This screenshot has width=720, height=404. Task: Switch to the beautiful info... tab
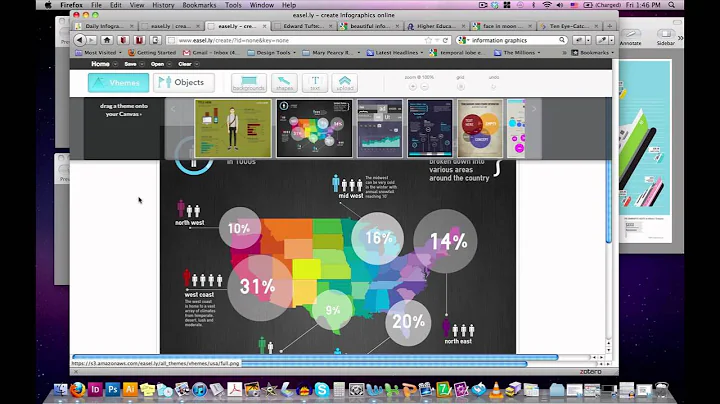(x=370, y=26)
